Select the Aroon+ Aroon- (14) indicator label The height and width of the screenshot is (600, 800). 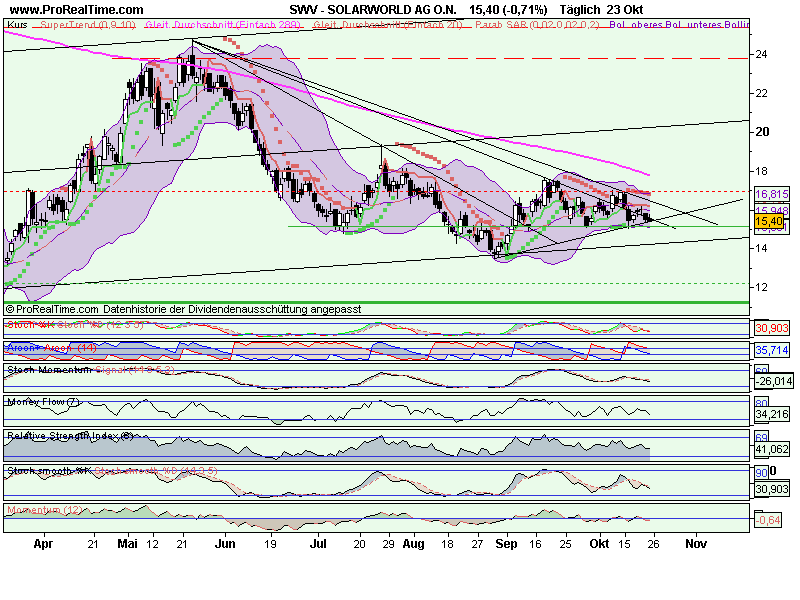[x=52, y=348]
